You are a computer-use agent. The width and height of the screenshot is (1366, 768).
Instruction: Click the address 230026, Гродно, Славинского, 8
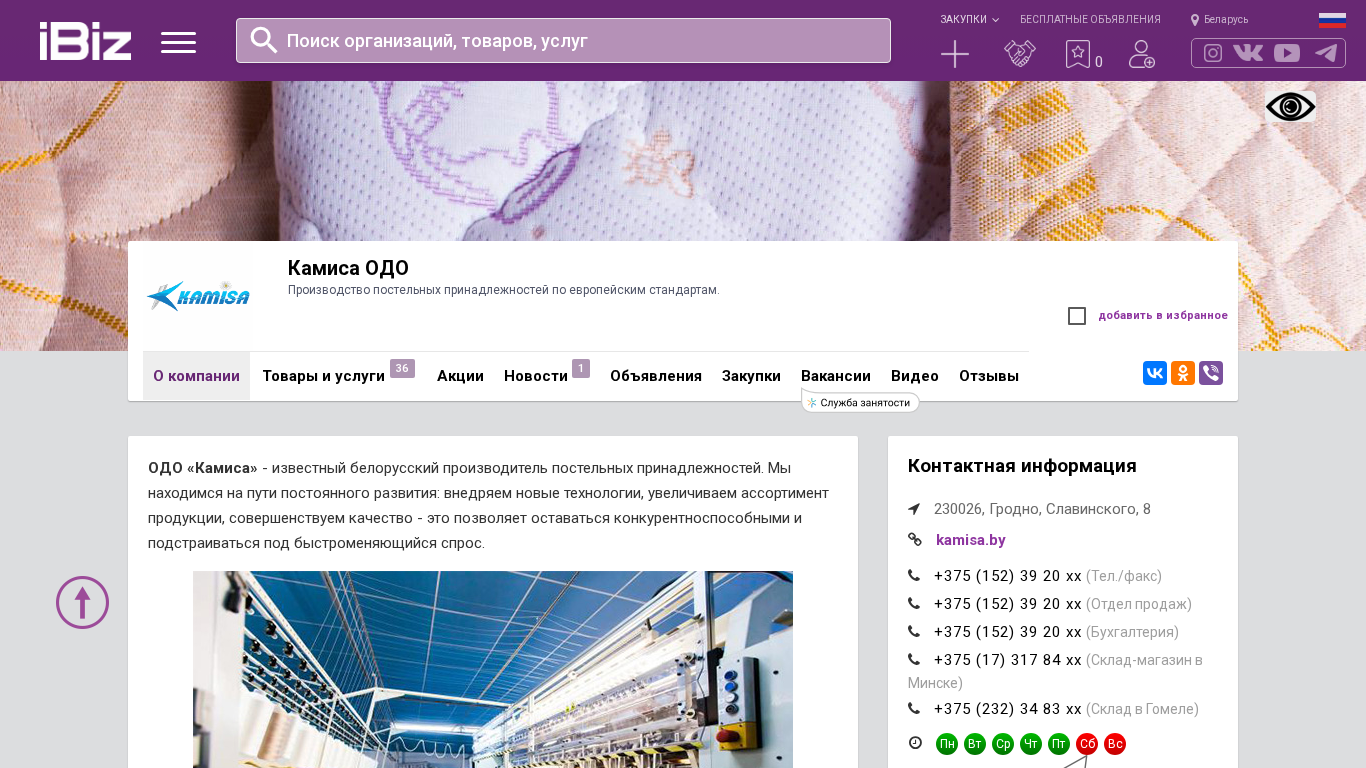1042,509
